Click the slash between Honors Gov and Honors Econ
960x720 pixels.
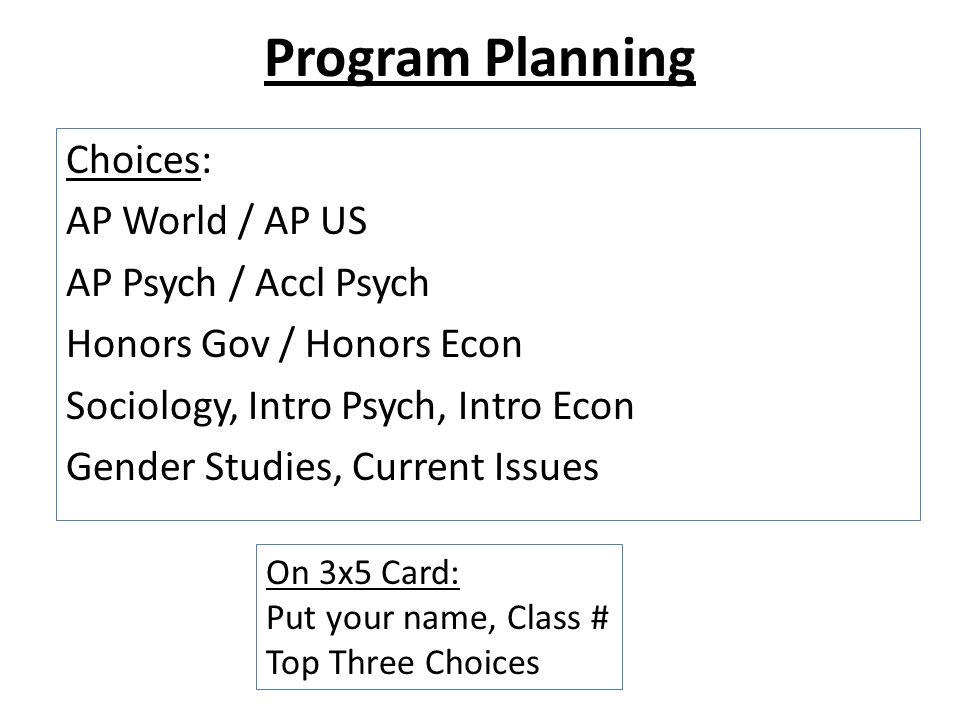coord(287,344)
